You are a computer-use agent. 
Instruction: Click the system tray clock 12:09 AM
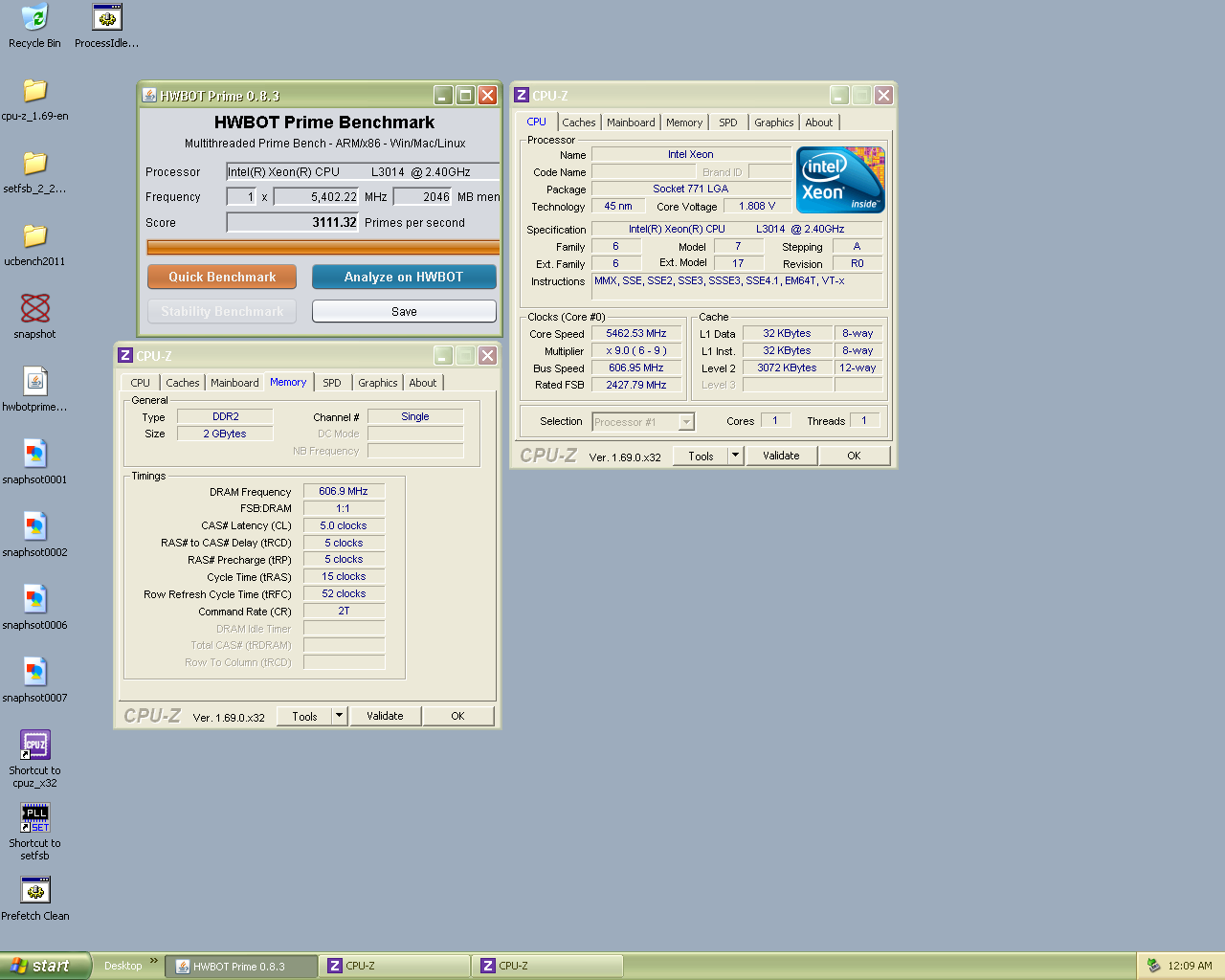point(1190,966)
